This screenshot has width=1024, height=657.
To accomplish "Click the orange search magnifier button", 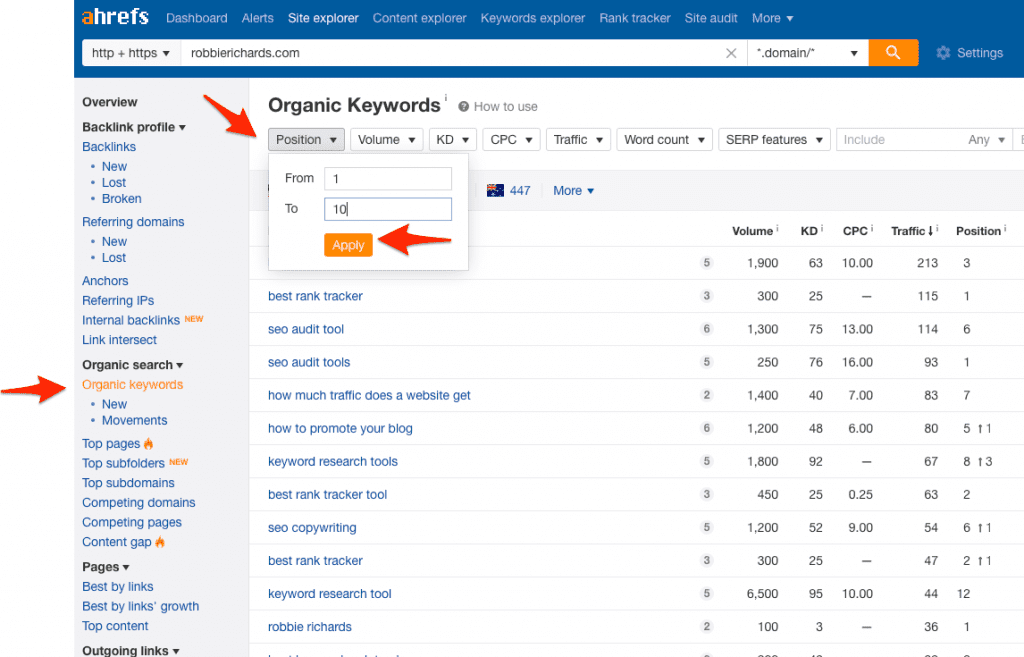I will point(893,53).
